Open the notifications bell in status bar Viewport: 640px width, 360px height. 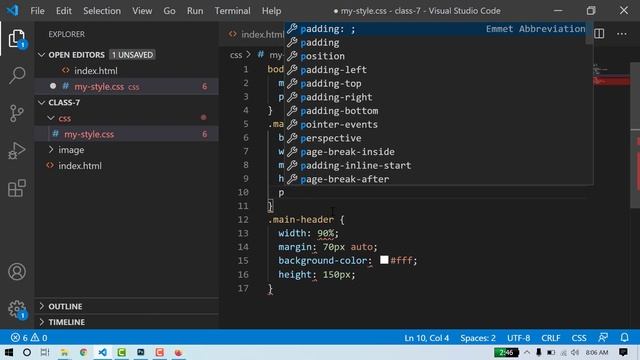(624, 338)
